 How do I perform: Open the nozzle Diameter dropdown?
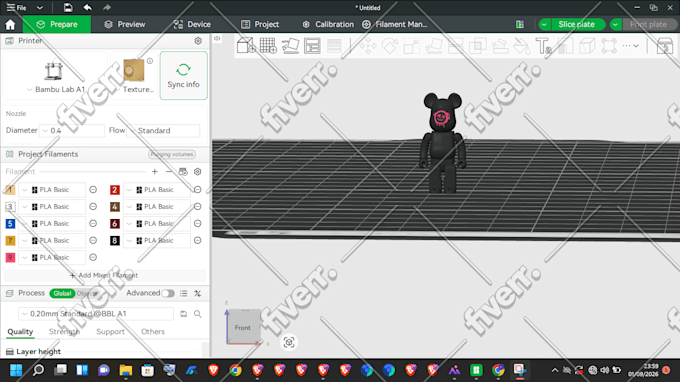72,131
